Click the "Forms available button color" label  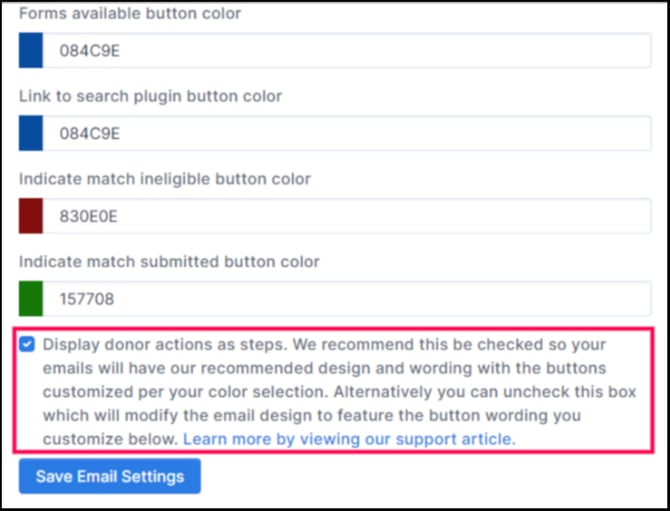(130, 14)
